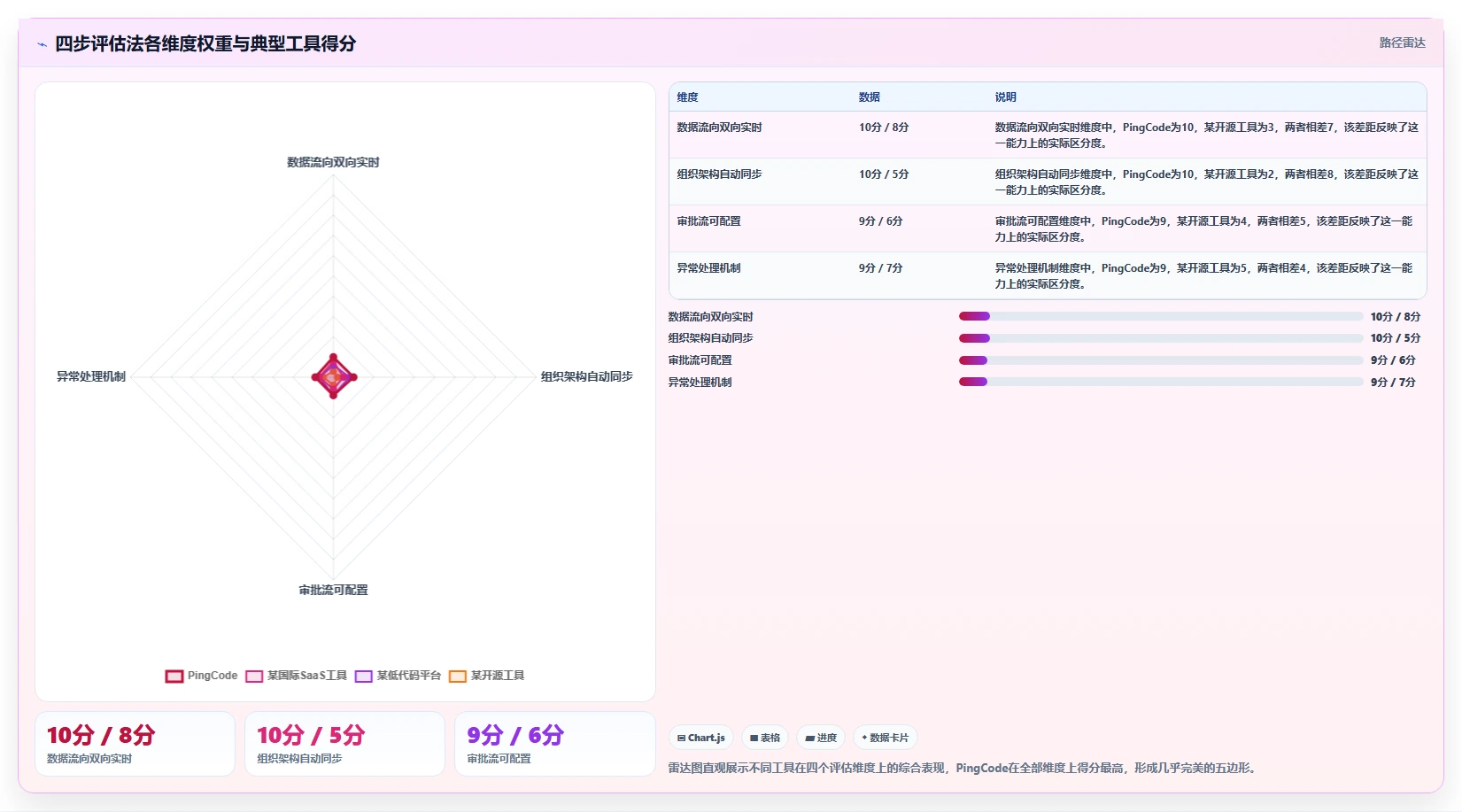Viewport: 1462px width, 812px height.
Task: Click the radar axis label 审批流可配置
Action: point(333,591)
